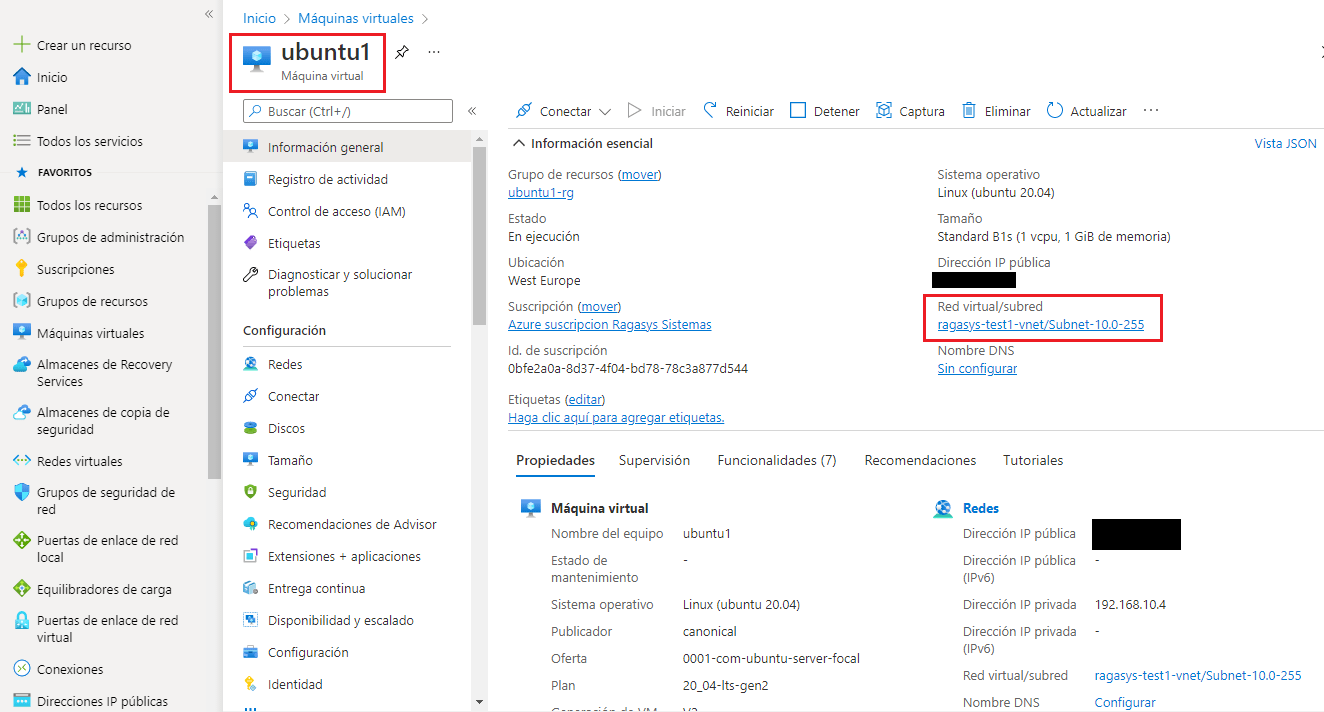Open Equilibradores de carga icon
Viewport: 1324px width, 712px height.
click(21, 589)
